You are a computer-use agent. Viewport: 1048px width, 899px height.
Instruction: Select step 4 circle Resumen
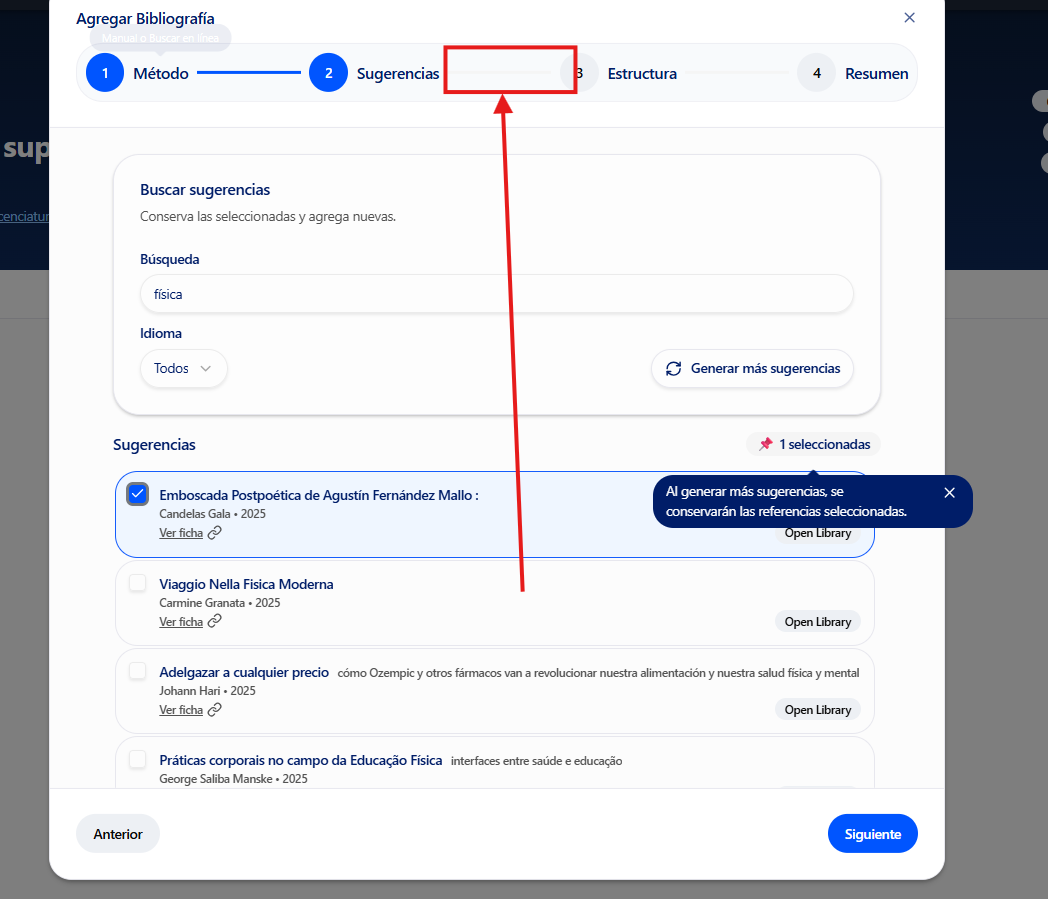(816, 73)
